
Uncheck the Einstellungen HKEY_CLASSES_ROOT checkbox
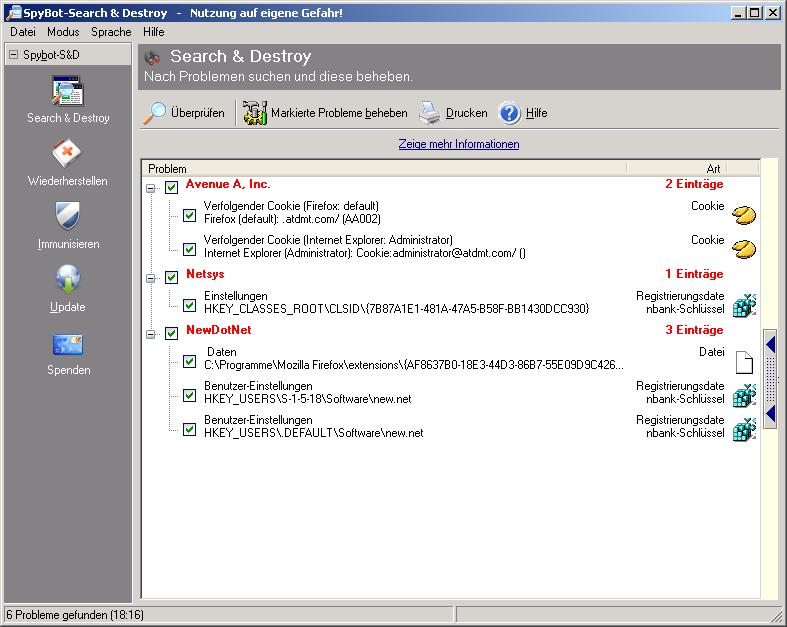(x=189, y=305)
